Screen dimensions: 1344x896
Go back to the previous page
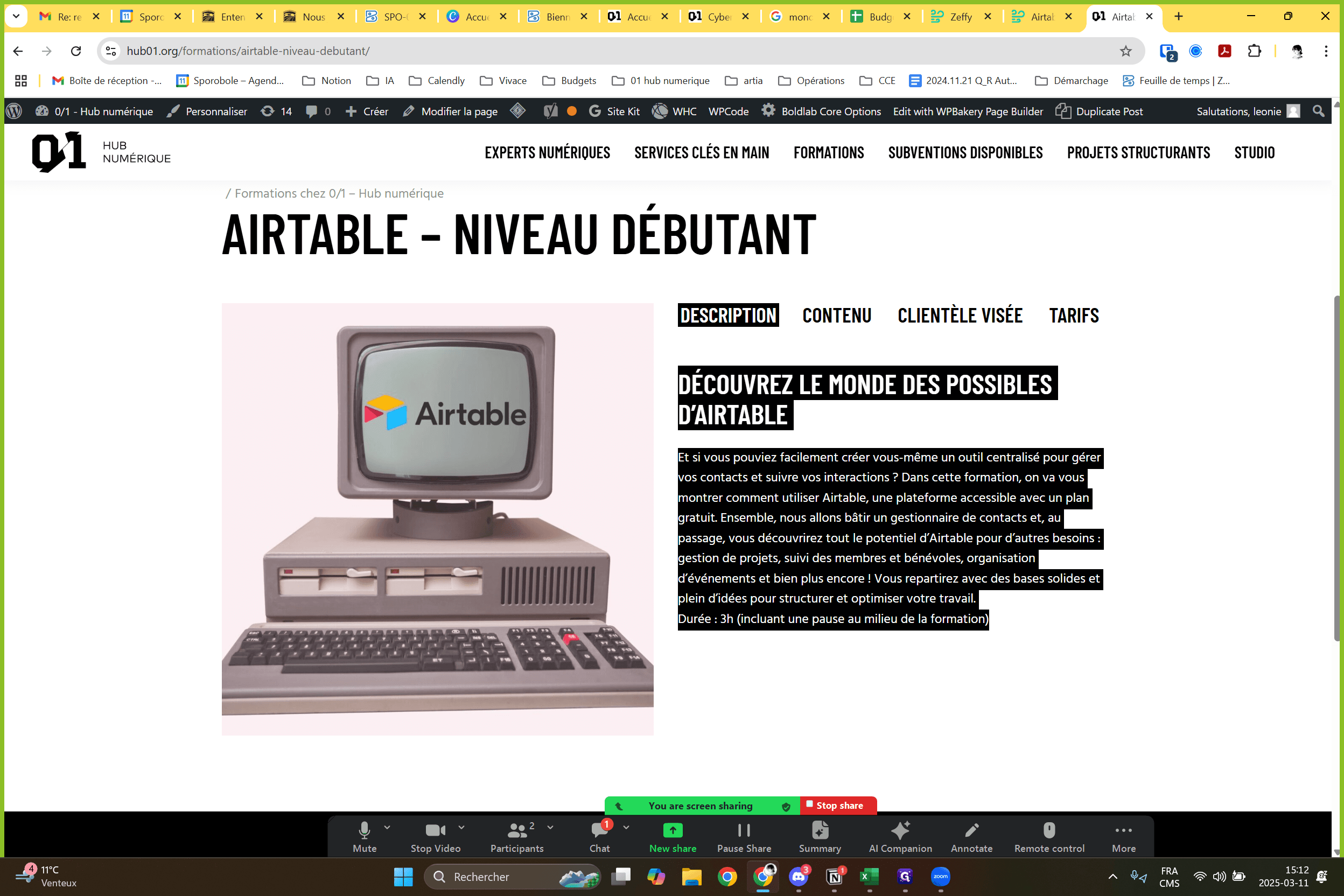coord(18,51)
